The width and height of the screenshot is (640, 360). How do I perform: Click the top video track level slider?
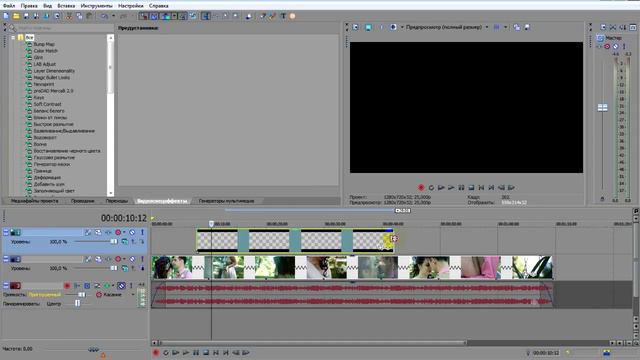tap(114, 242)
